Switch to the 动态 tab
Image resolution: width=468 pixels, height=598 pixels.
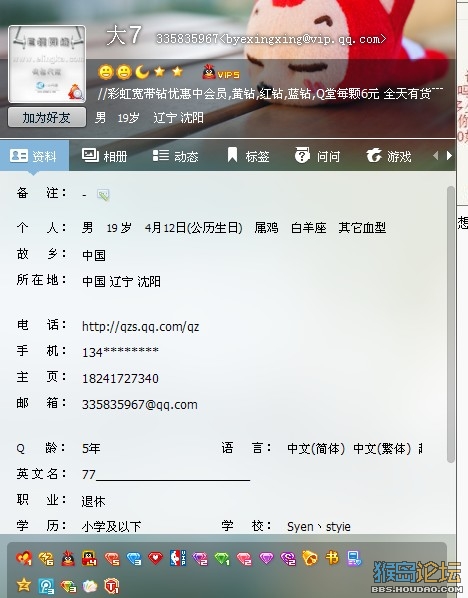click(175, 156)
